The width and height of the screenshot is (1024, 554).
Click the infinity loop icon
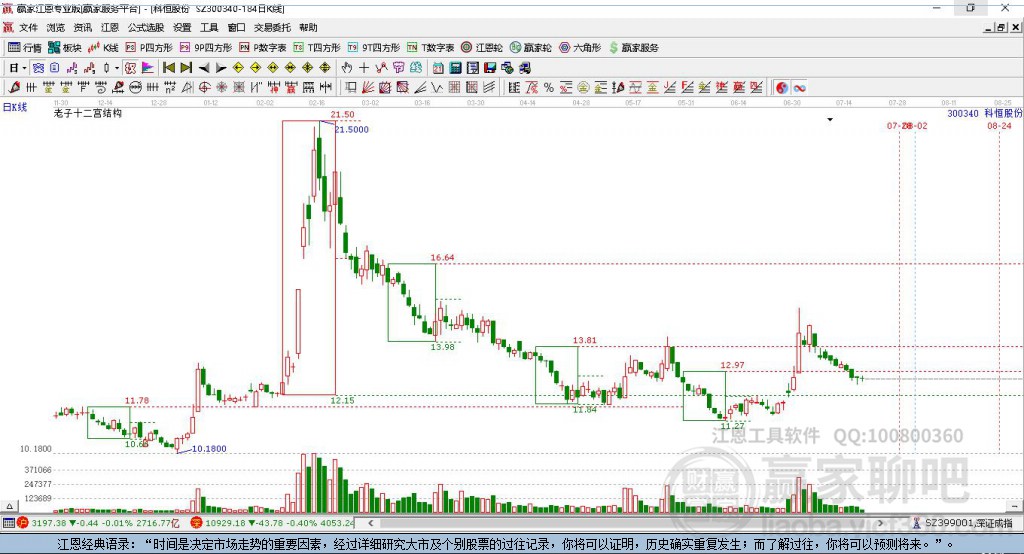[799, 88]
